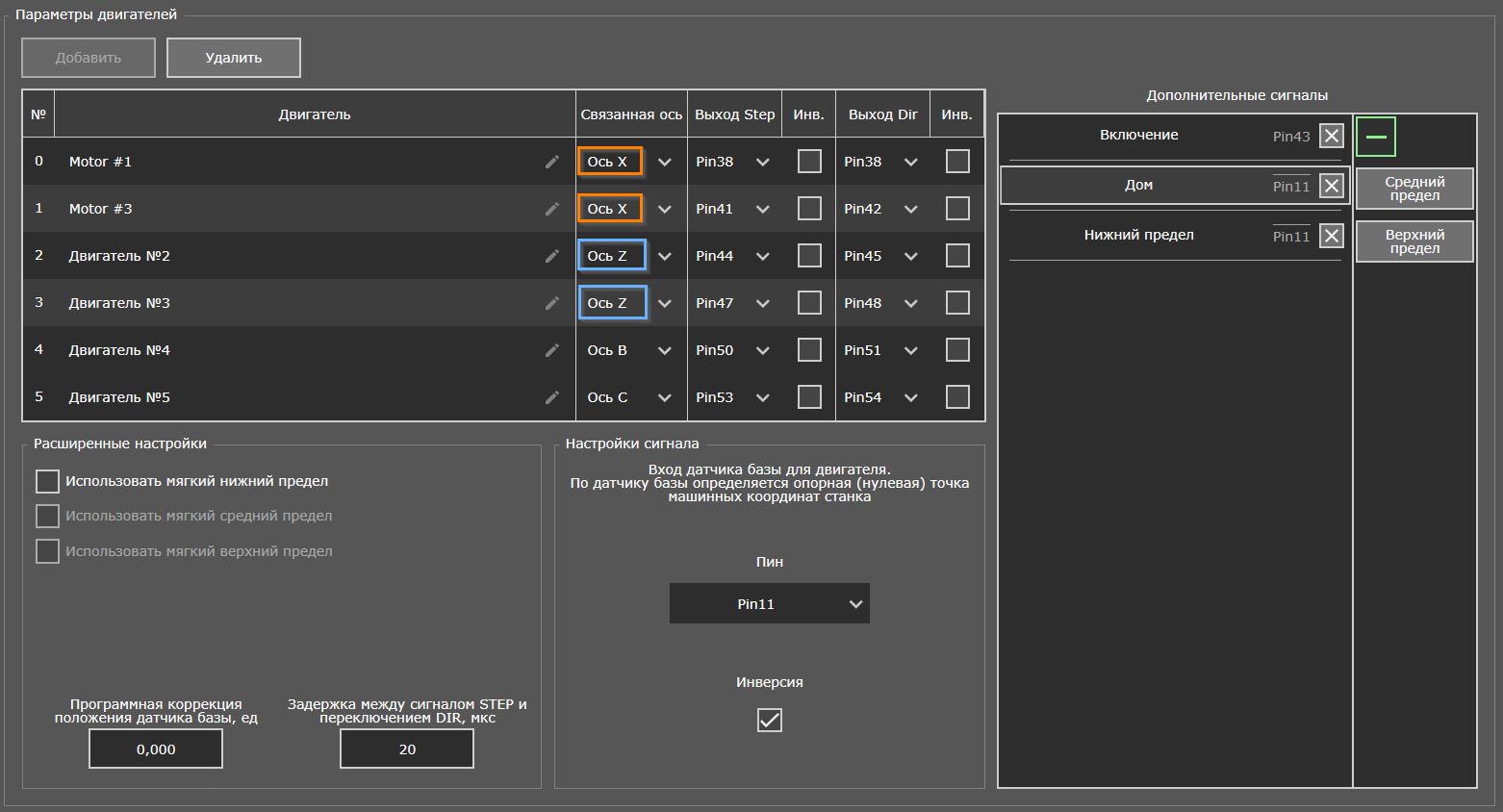Check Step inversion for Двигатель №5
Viewport: 1503px width, 812px height.
809,397
